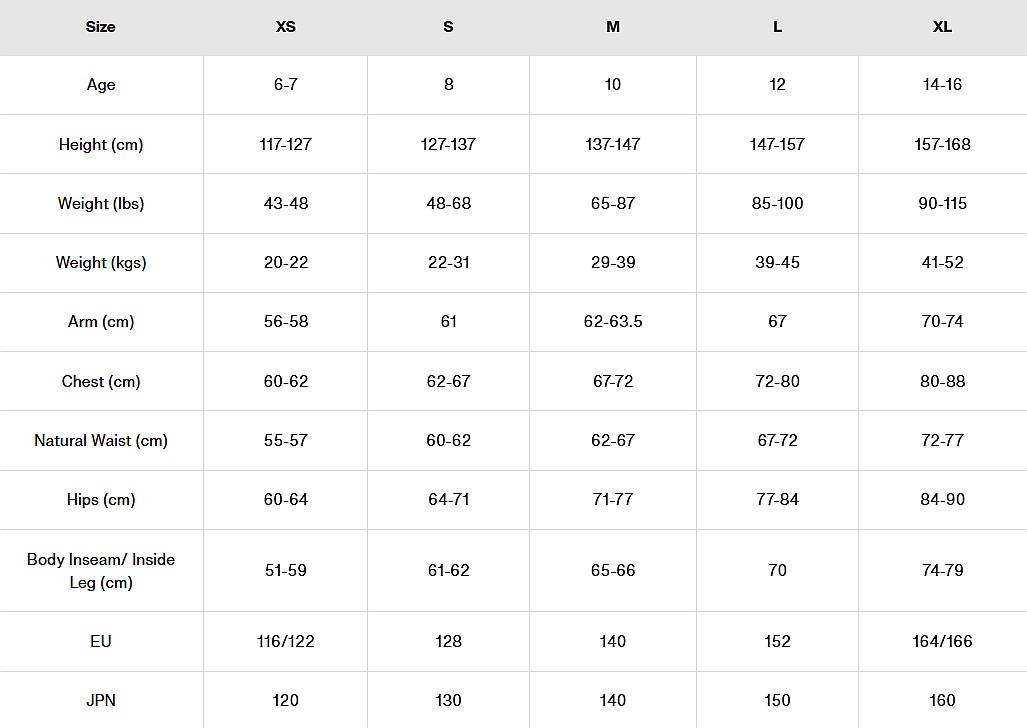
Task: Select the XL size column header
Action: click(942, 27)
